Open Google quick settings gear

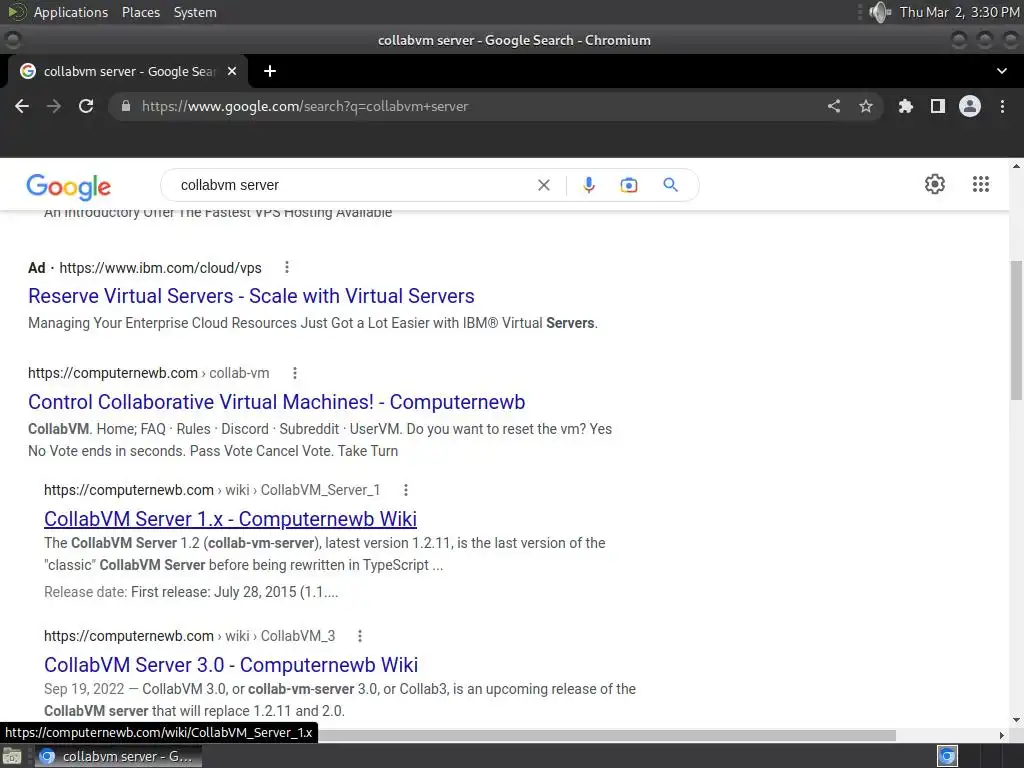935,184
